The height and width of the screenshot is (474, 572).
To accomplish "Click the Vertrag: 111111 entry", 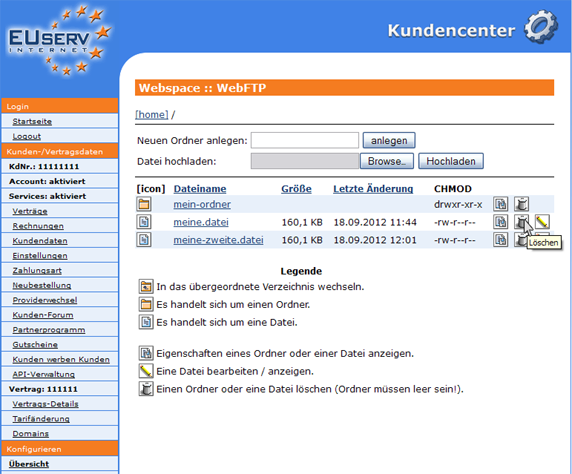I will tap(43, 389).
